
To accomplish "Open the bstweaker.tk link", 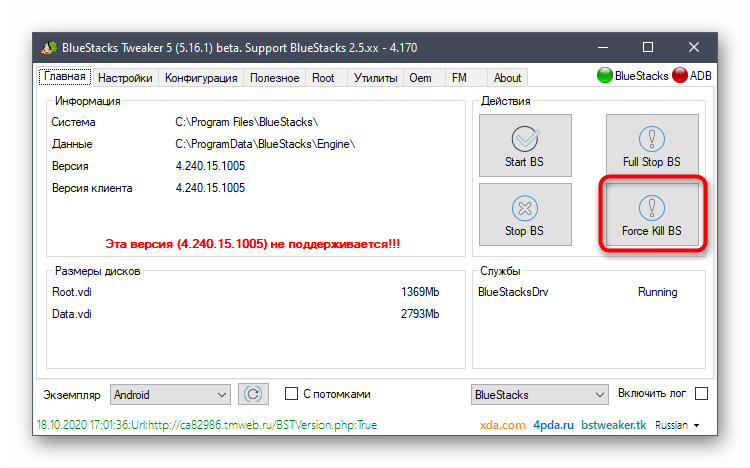I will point(614,425).
